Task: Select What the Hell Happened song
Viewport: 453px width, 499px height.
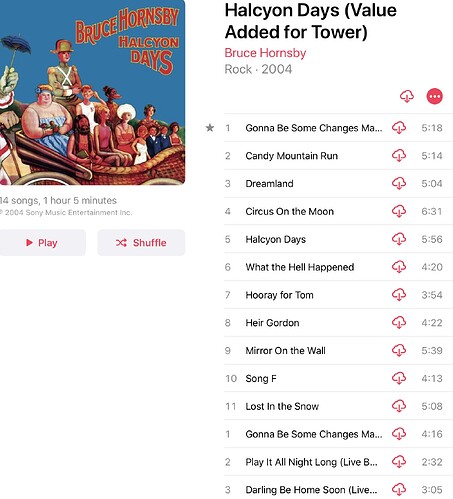Action: (338, 267)
